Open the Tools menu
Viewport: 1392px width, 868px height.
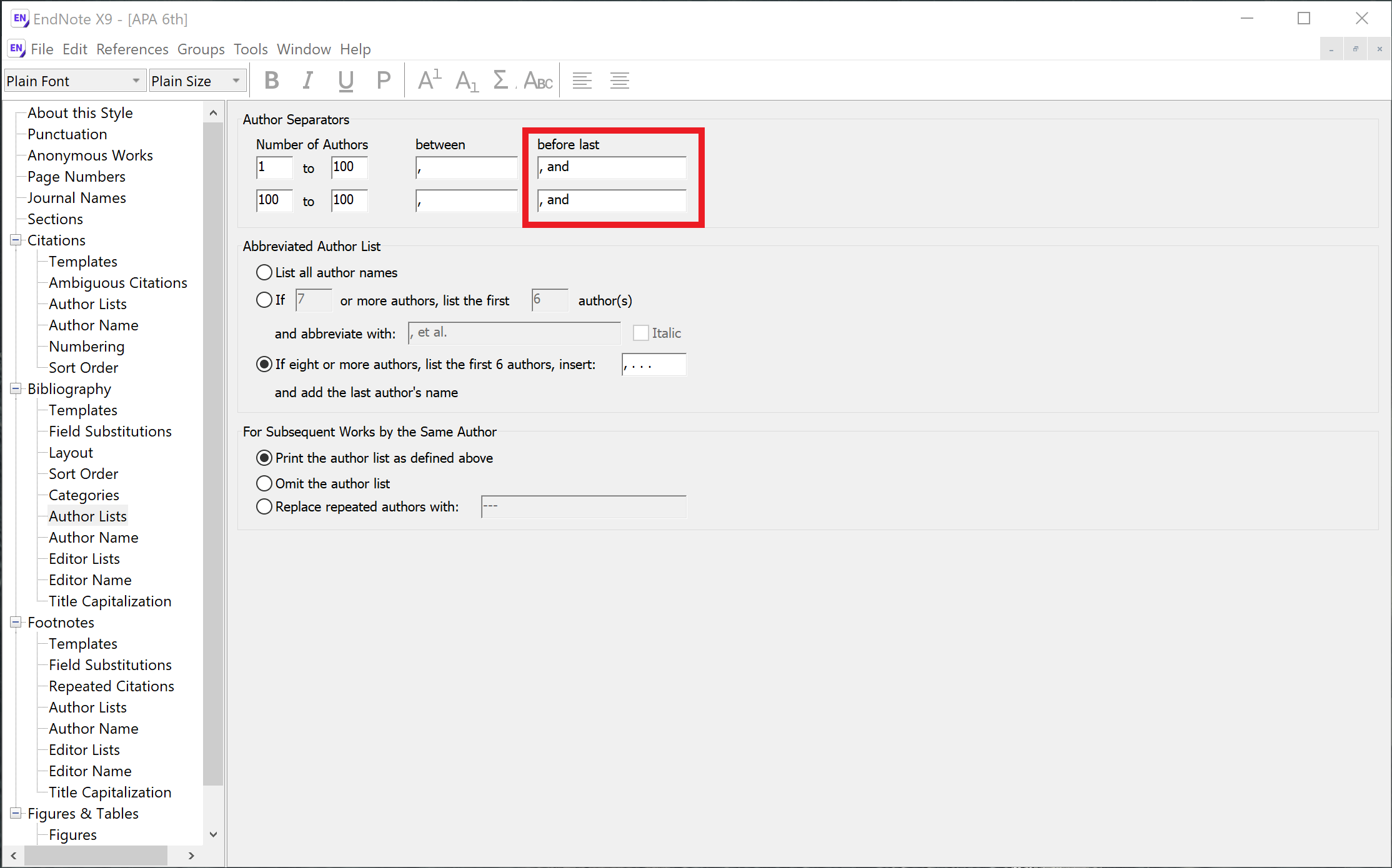pyautogui.click(x=251, y=49)
